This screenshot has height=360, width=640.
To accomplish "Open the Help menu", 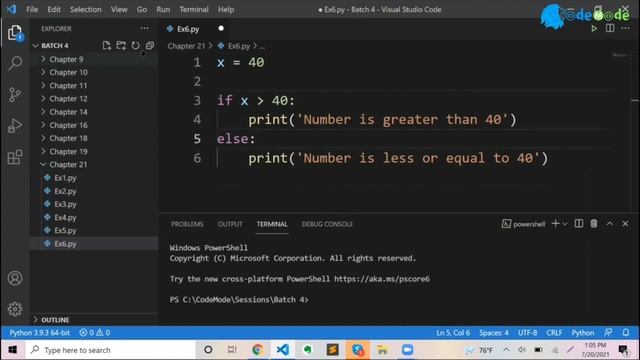I will coord(226,9).
